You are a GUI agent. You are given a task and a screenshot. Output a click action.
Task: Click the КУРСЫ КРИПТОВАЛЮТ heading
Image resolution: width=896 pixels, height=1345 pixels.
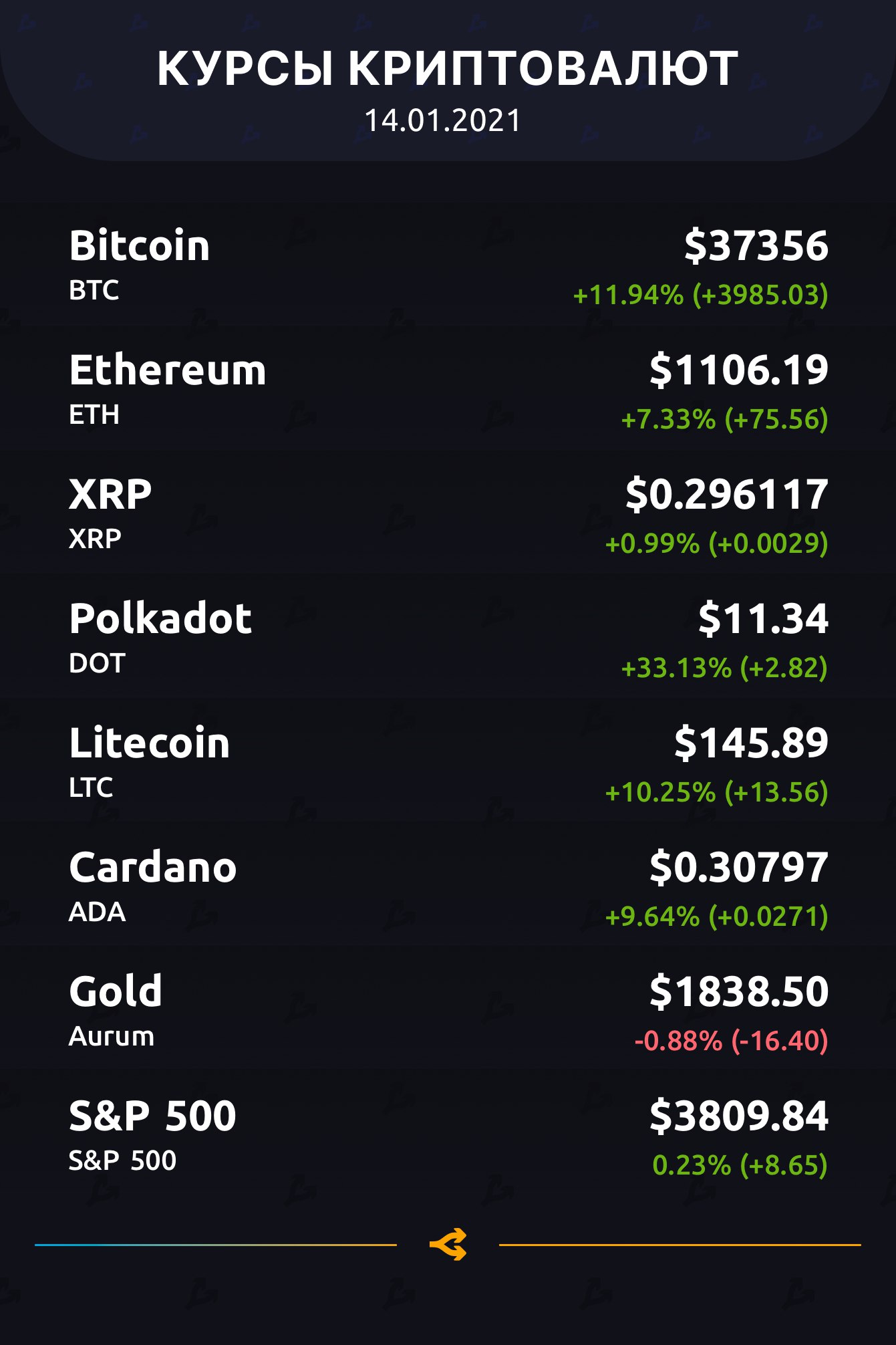[448, 68]
